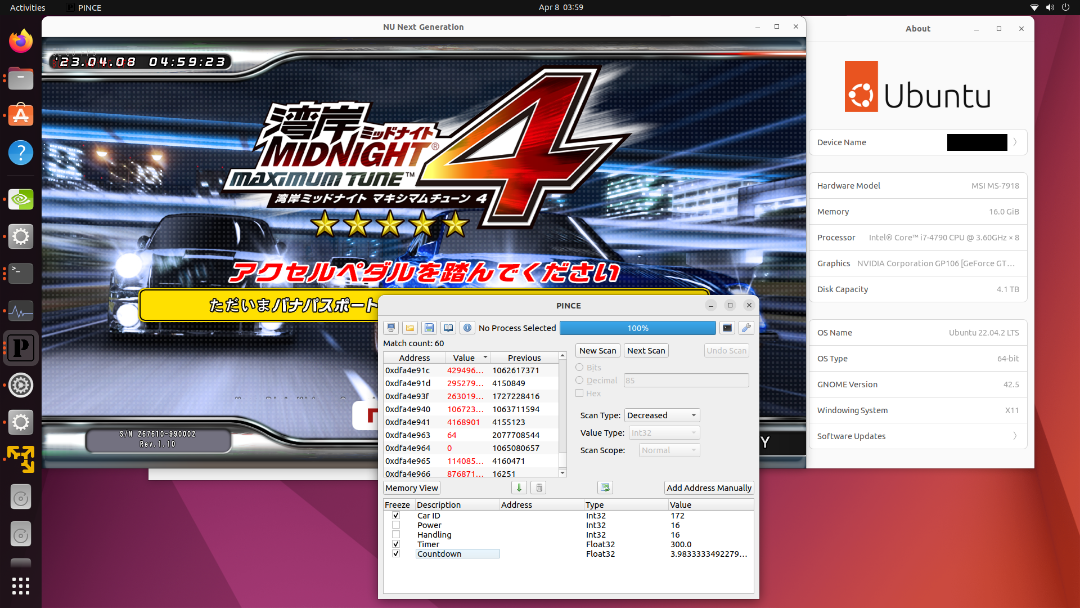Screen dimensions: 1080x608
Task: Open Memory View in PINCE
Action: pyautogui.click(x=412, y=488)
